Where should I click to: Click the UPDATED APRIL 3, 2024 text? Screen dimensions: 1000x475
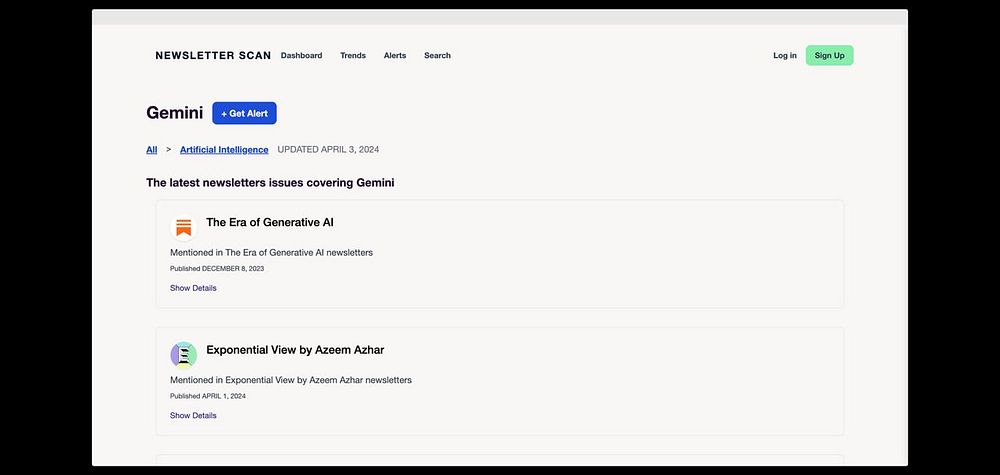328,150
